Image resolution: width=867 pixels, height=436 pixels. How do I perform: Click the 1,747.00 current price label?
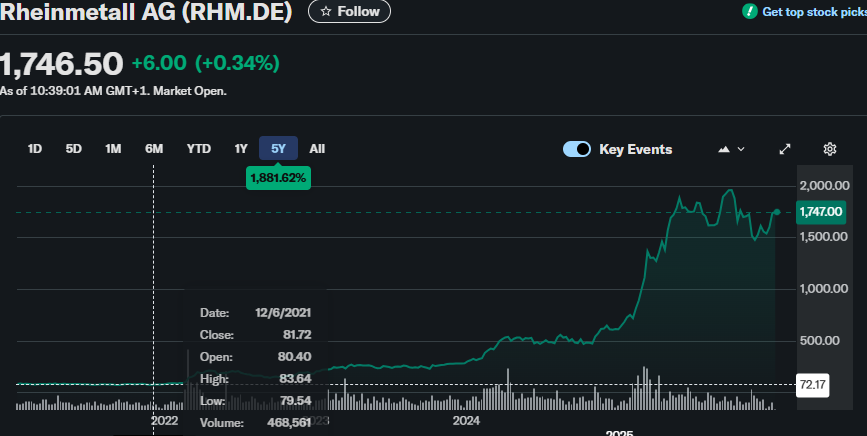coord(821,212)
